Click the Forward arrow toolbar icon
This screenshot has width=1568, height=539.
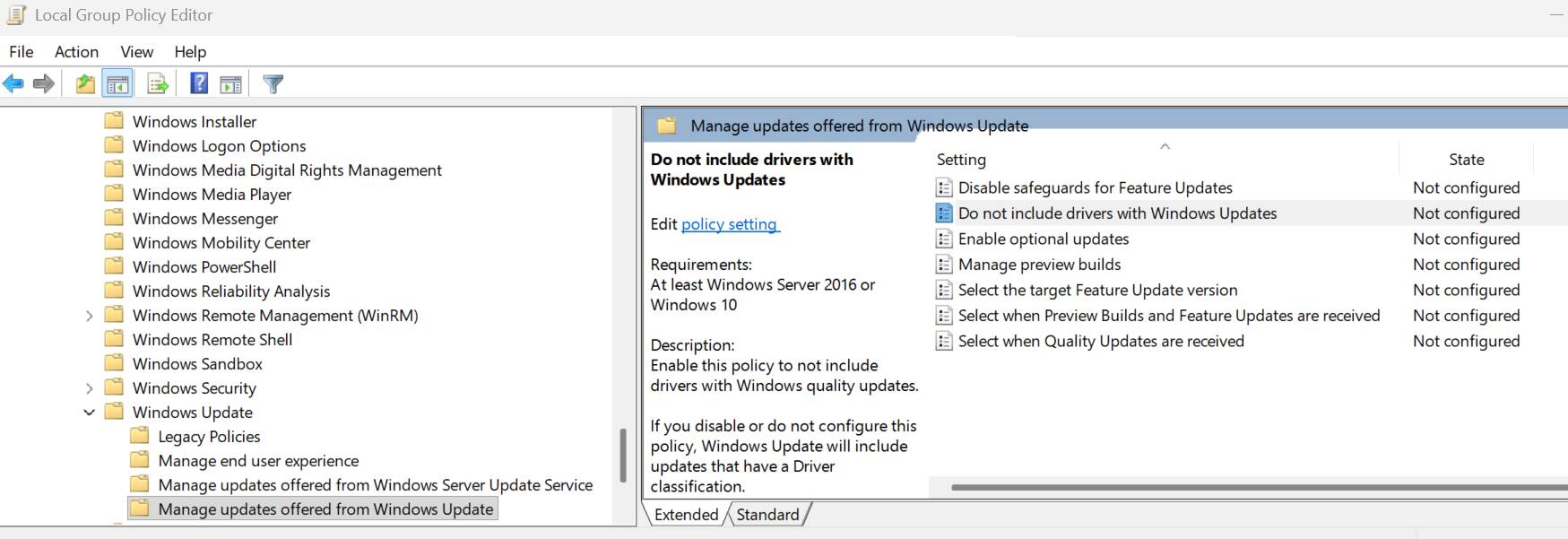click(x=43, y=84)
